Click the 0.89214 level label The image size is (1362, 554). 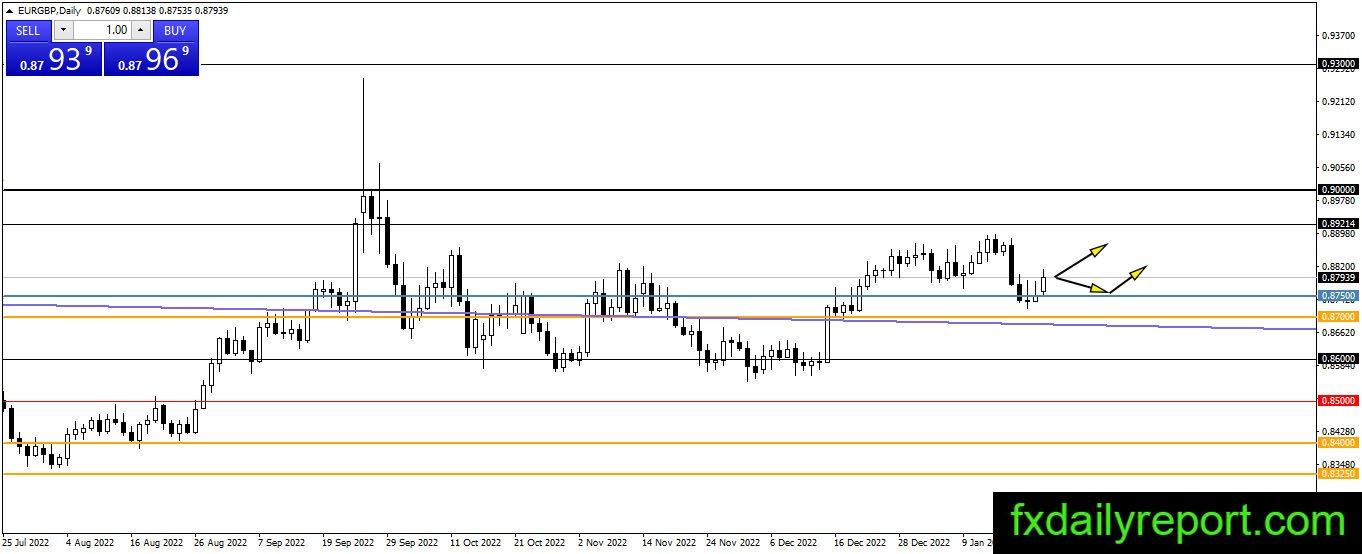[1338, 224]
